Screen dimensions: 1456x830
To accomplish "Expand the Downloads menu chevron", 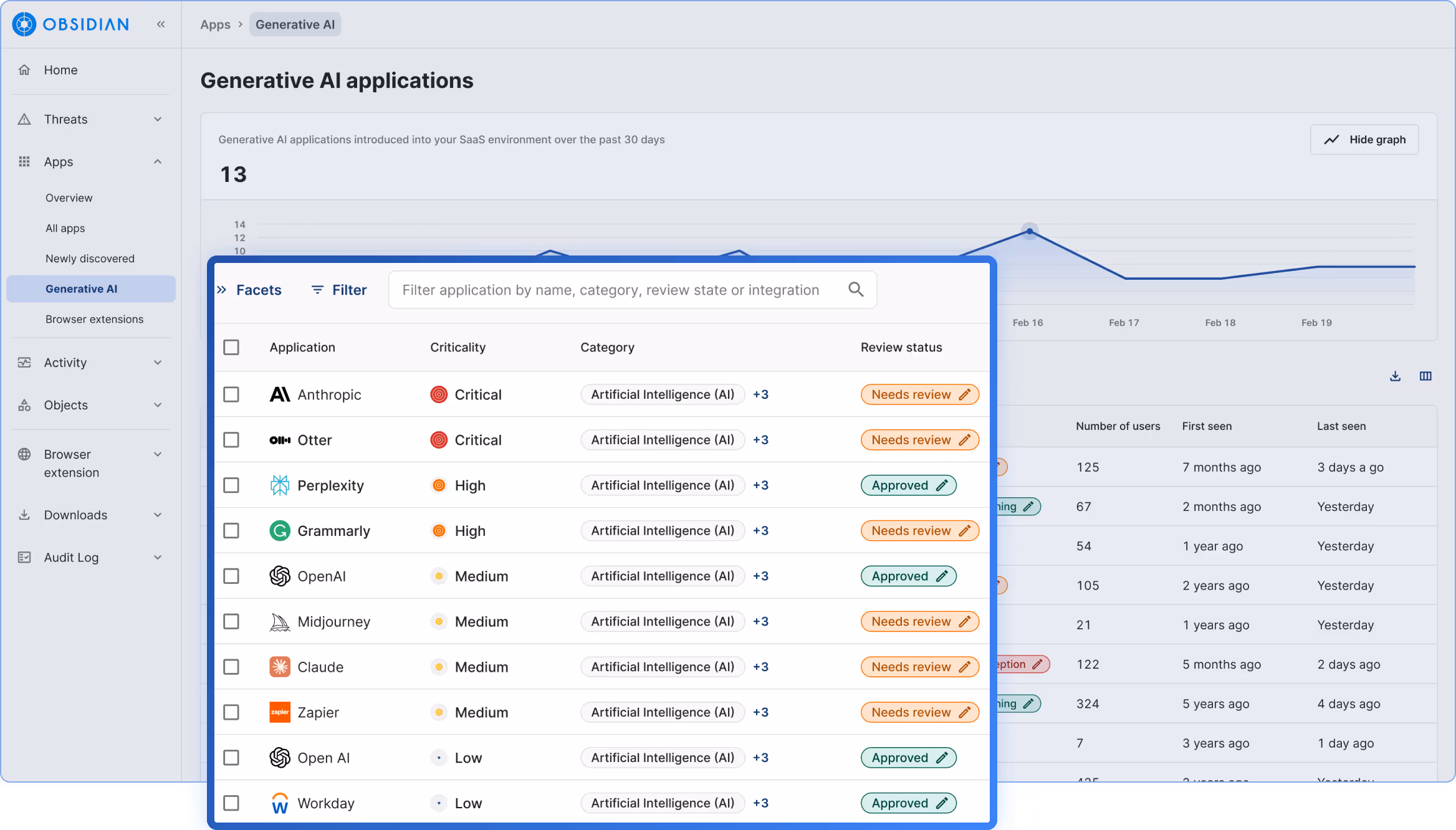I will pos(158,515).
